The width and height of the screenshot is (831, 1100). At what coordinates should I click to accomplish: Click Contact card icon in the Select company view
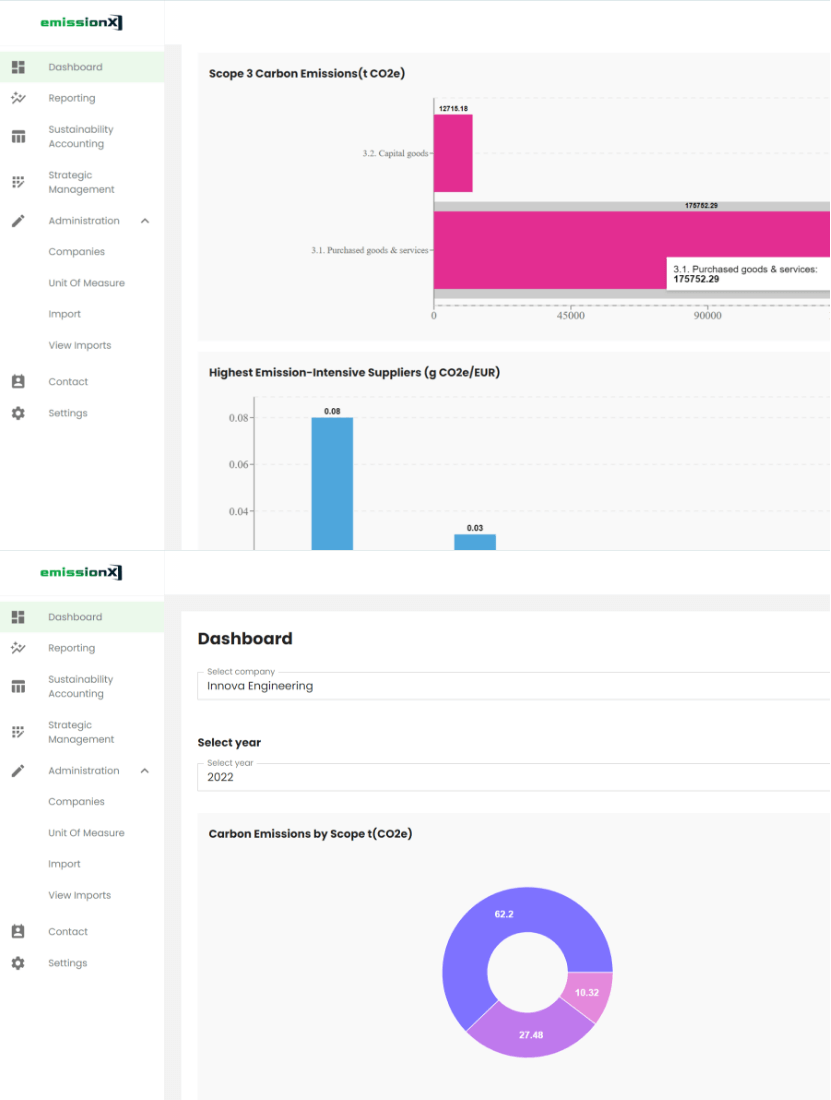pos(18,932)
